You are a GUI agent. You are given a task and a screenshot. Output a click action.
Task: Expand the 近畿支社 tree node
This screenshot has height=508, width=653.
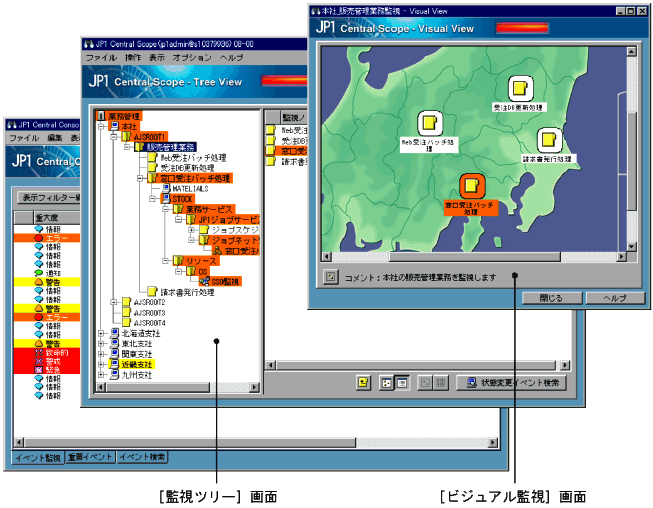(x=101, y=365)
